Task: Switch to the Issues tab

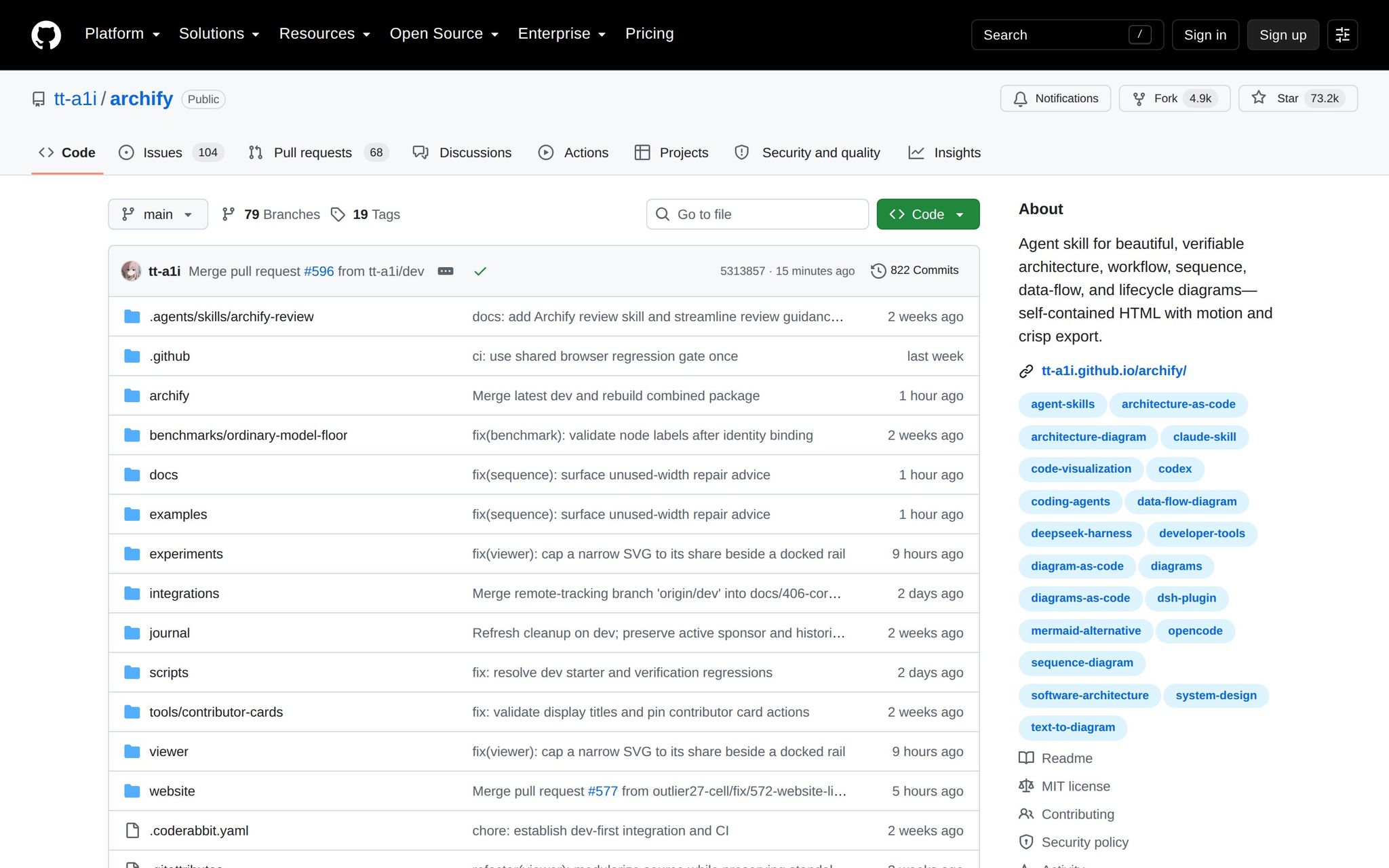Action: [x=171, y=153]
